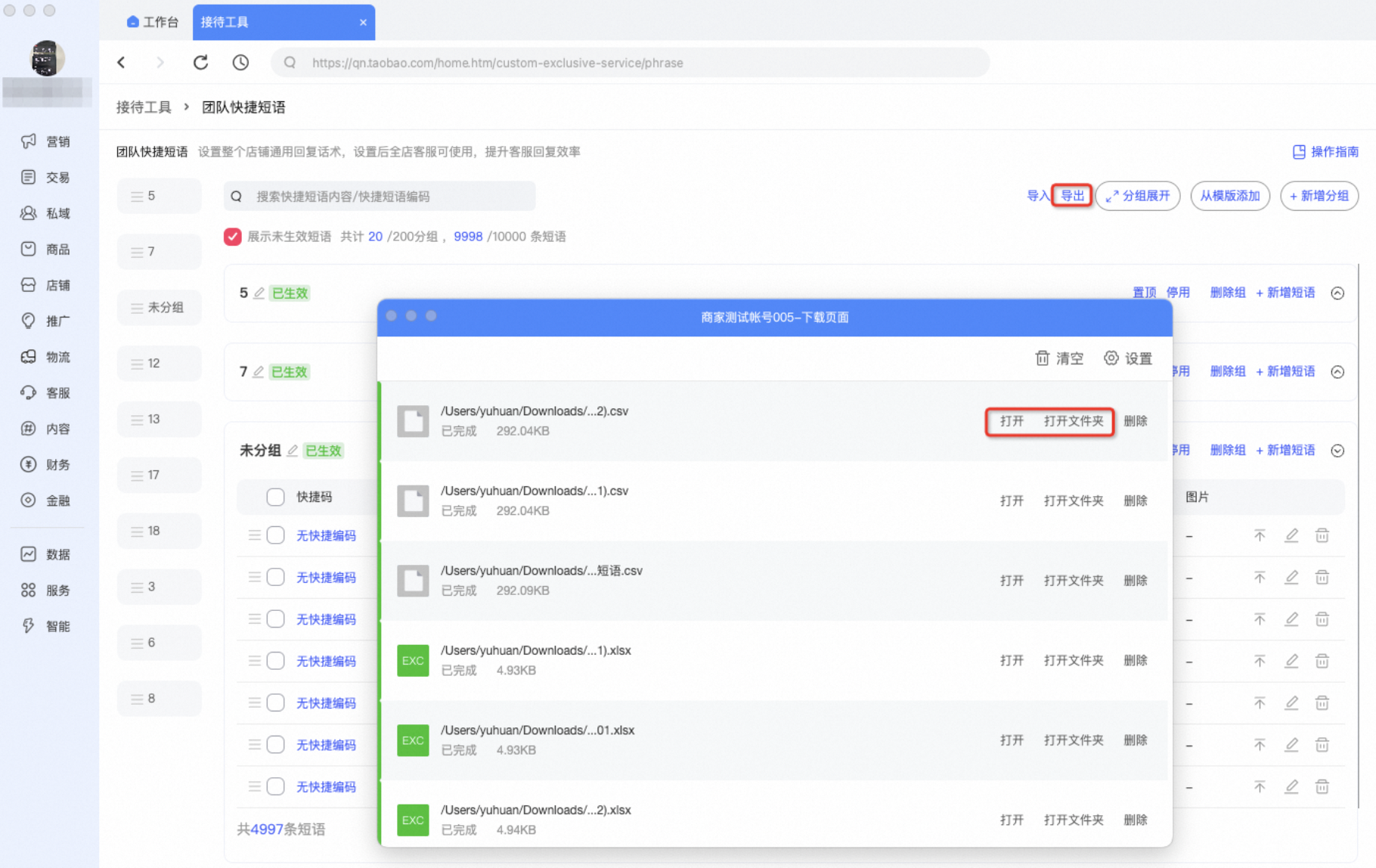Screen dimensions: 1376x868
Task: Click user avatar in sidebar
Action: click(x=47, y=58)
